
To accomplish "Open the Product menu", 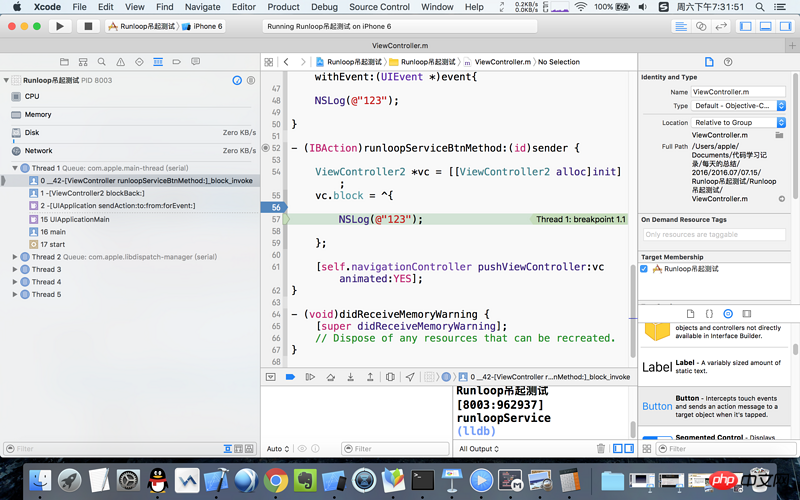I will 283,7.
